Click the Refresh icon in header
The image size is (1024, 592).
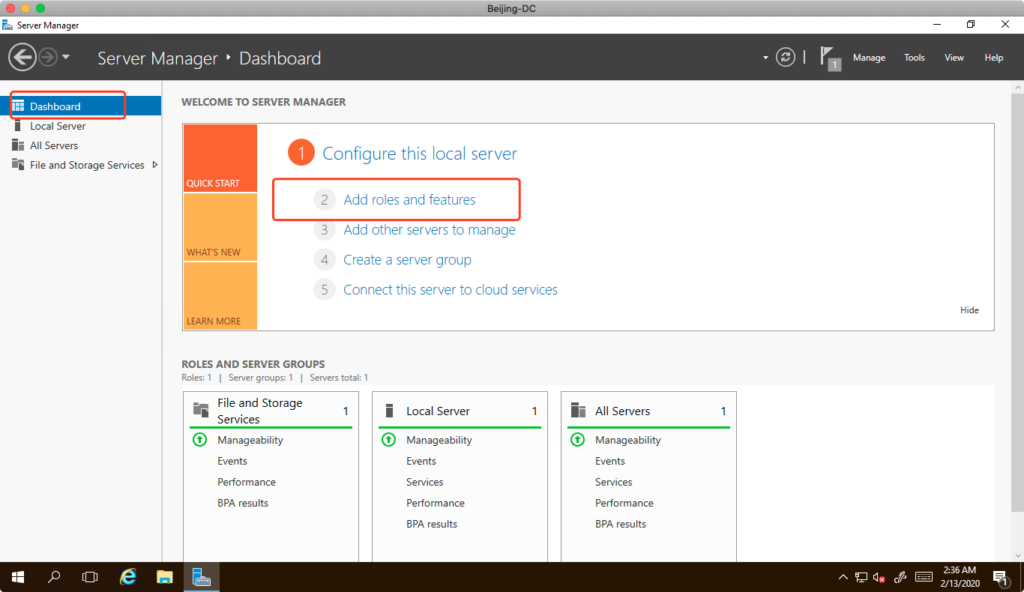[786, 57]
